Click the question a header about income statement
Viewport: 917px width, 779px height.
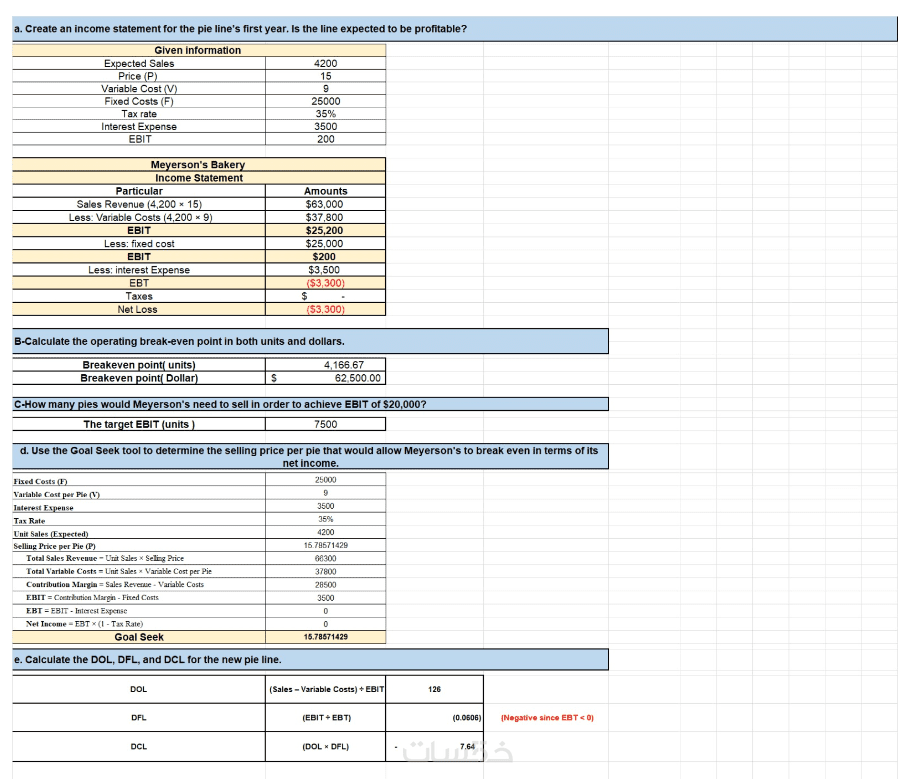point(454,29)
